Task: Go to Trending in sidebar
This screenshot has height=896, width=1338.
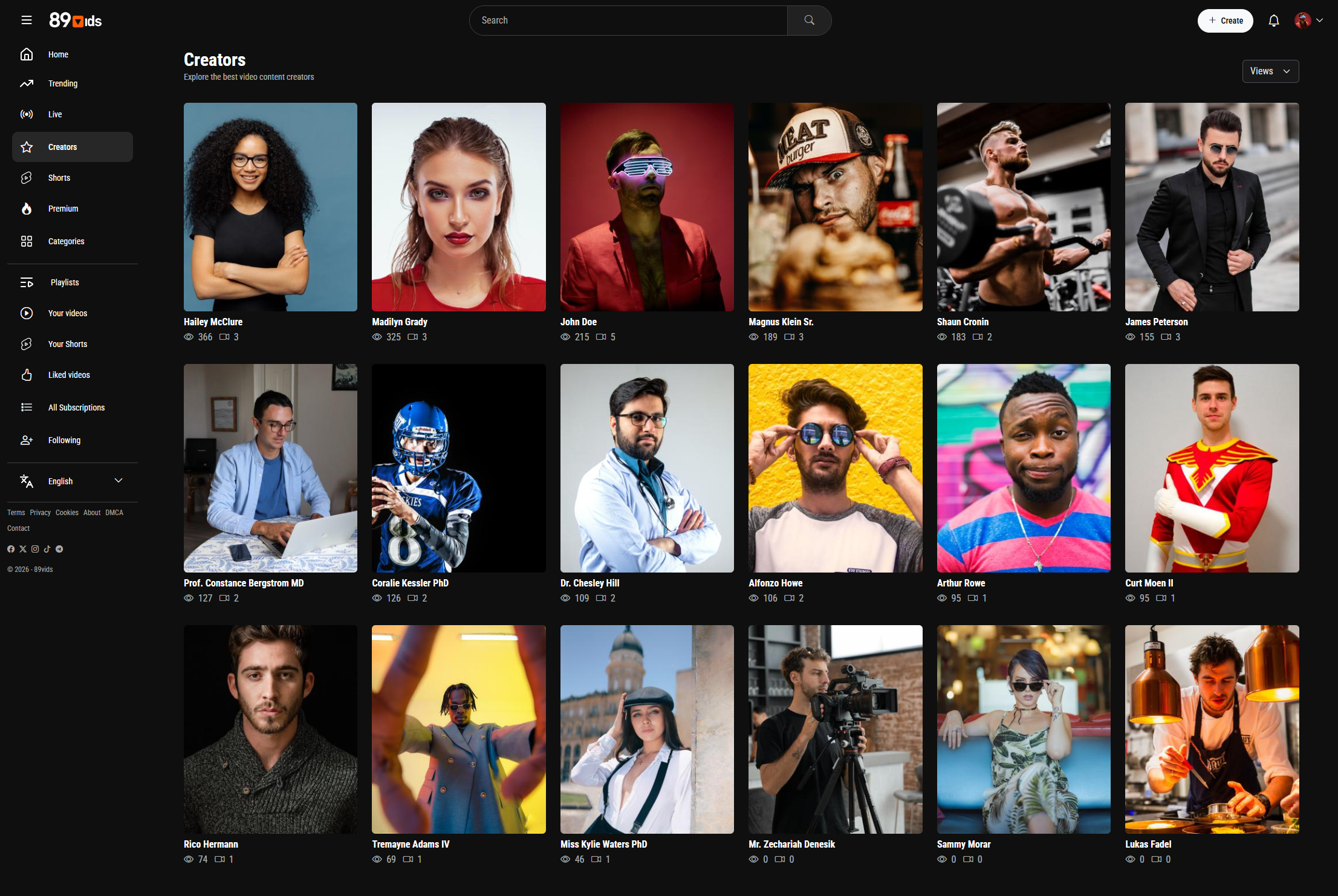Action: (x=63, y=83)
